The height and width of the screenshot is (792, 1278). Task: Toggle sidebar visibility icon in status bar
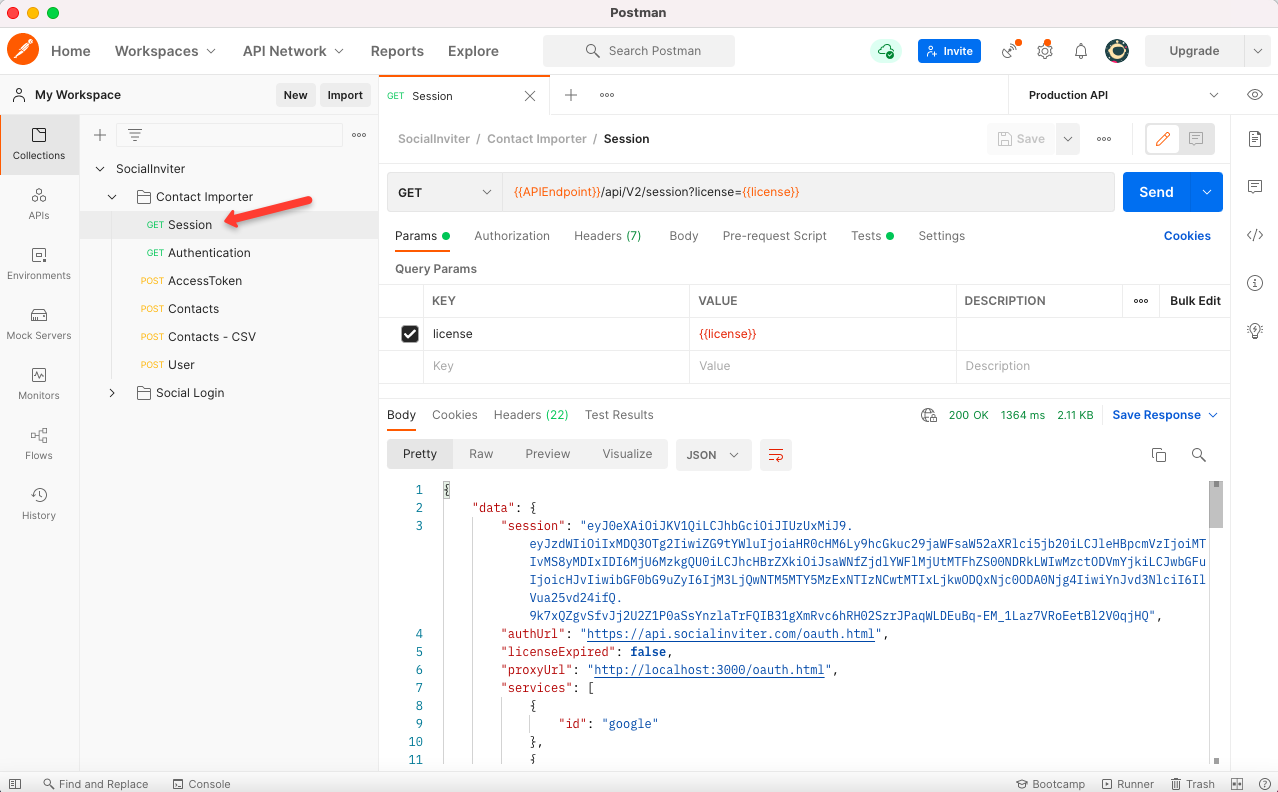(15, 784)
